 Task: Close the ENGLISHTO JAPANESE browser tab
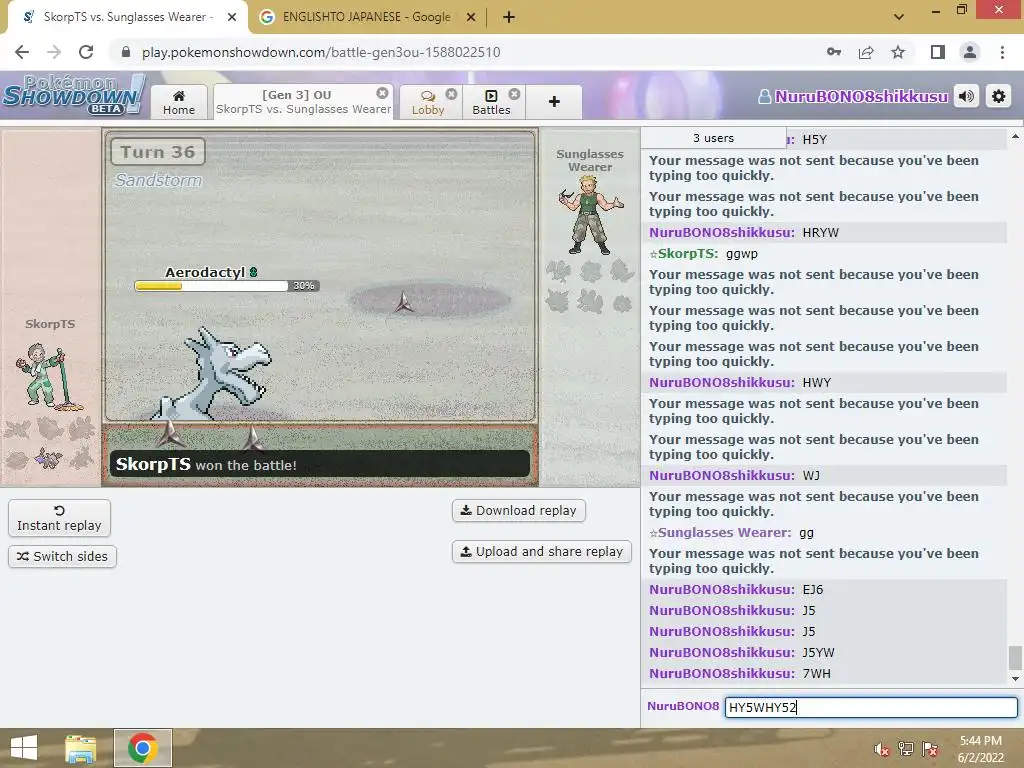pyautogui.click(x=471, y=17)
